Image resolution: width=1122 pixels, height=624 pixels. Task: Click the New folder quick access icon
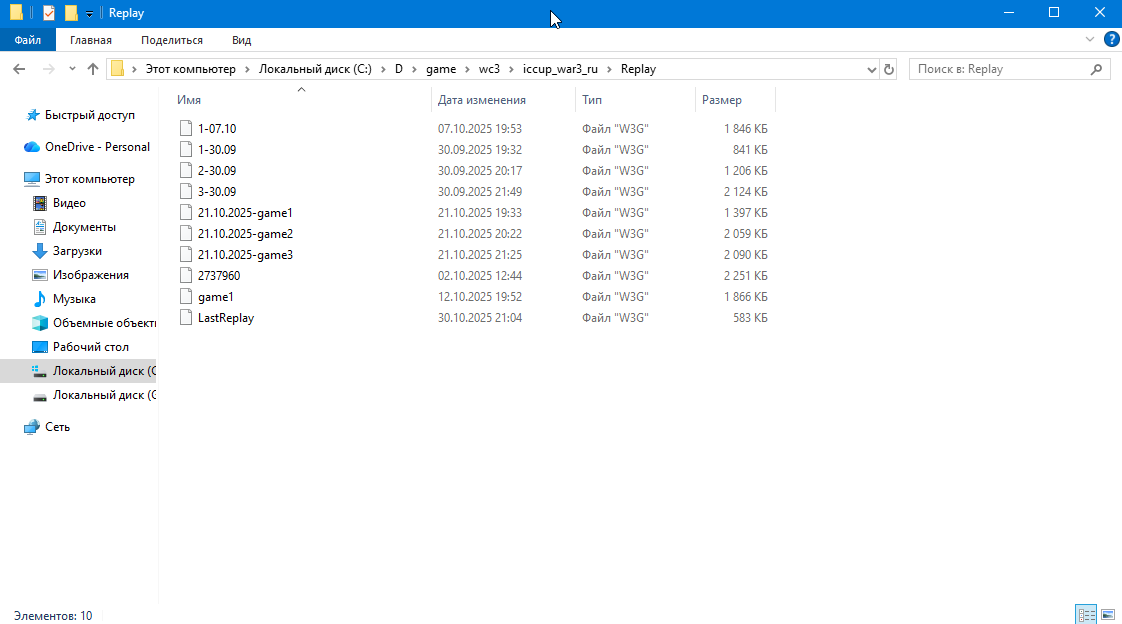pos(71,13)
